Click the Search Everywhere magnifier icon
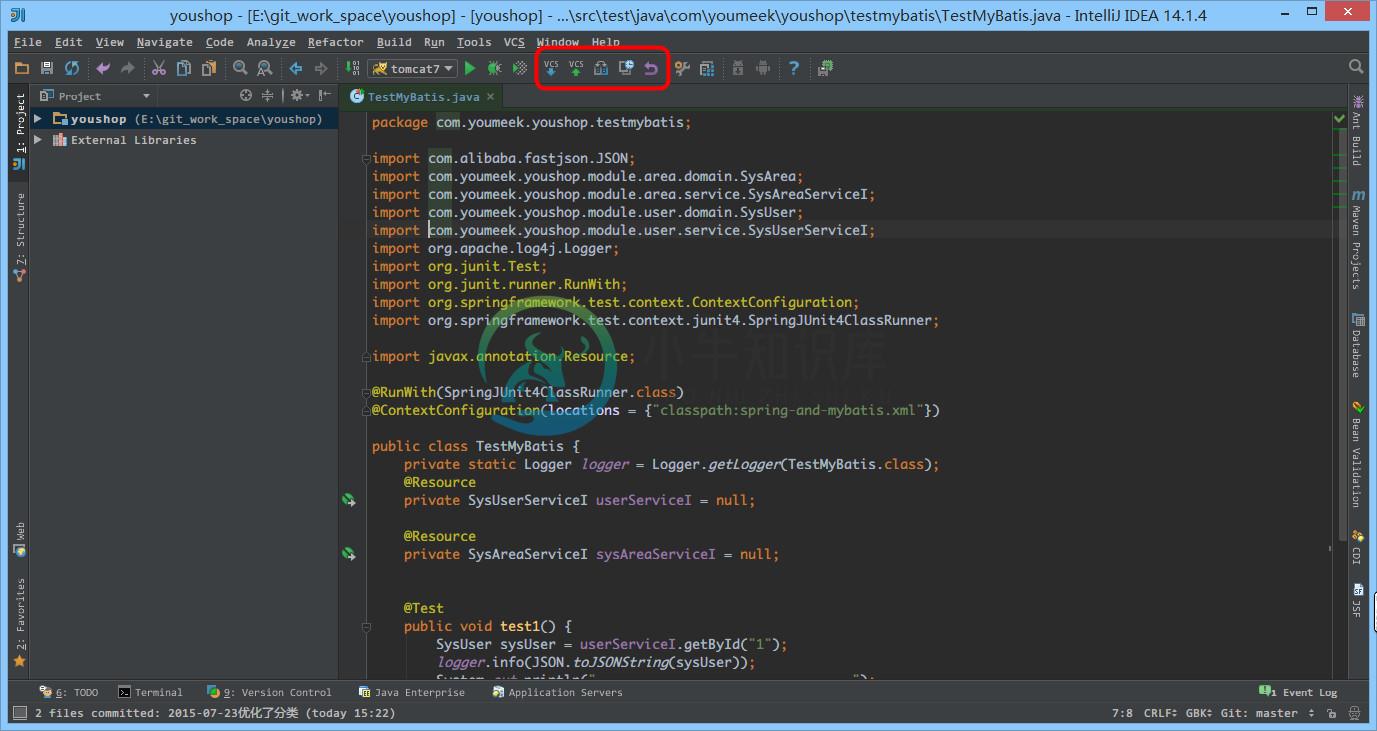 point(1356,67)
